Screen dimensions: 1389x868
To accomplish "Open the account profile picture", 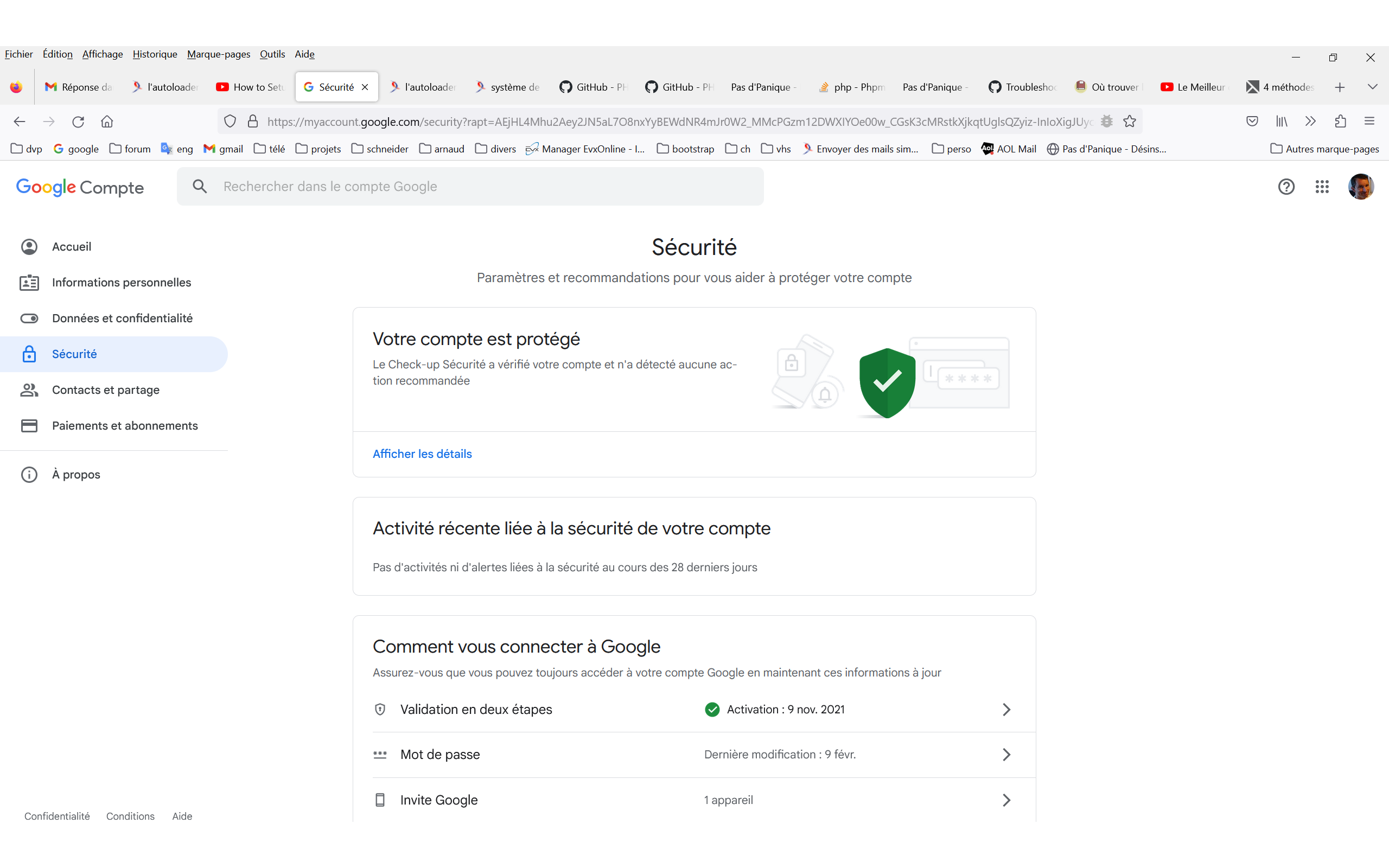I will (x=1361, y=187).
